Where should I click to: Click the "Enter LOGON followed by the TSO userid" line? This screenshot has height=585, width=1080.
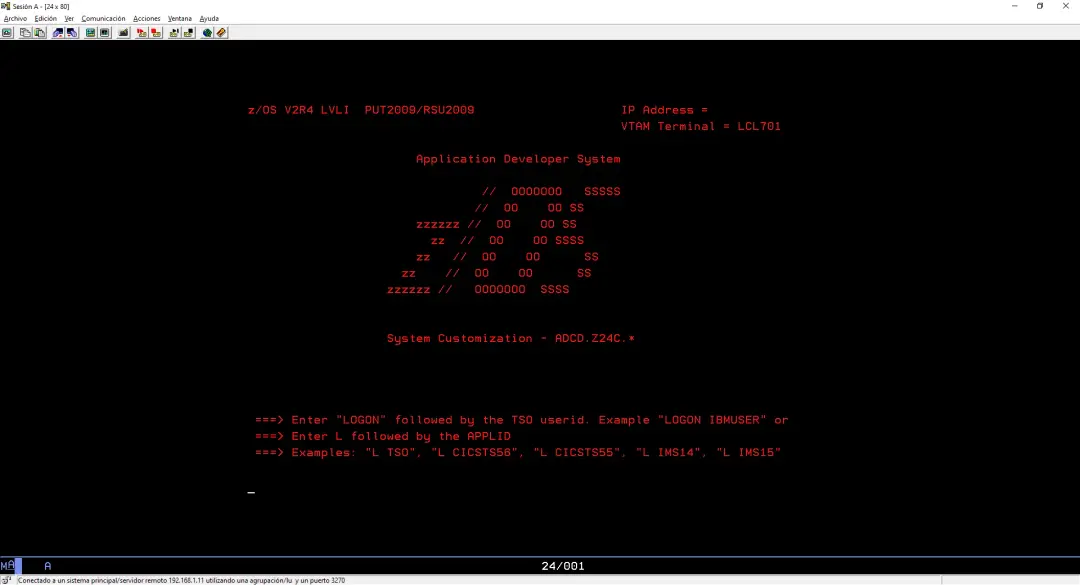(521, 420)
